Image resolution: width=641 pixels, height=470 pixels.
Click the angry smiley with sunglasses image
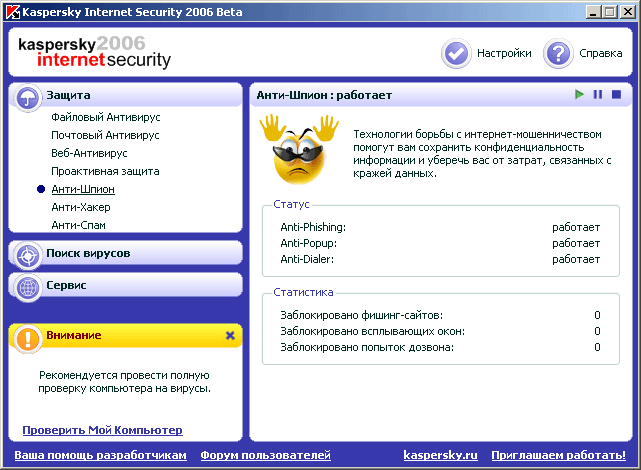coord(299,150)
